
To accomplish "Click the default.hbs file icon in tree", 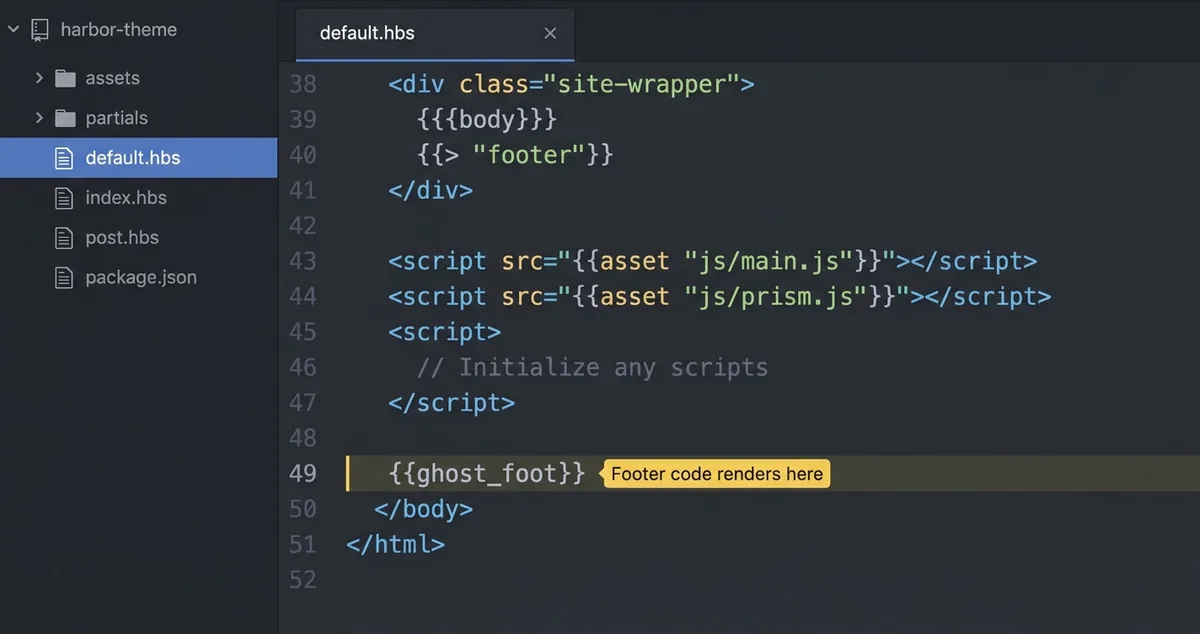I will (65, 158).
